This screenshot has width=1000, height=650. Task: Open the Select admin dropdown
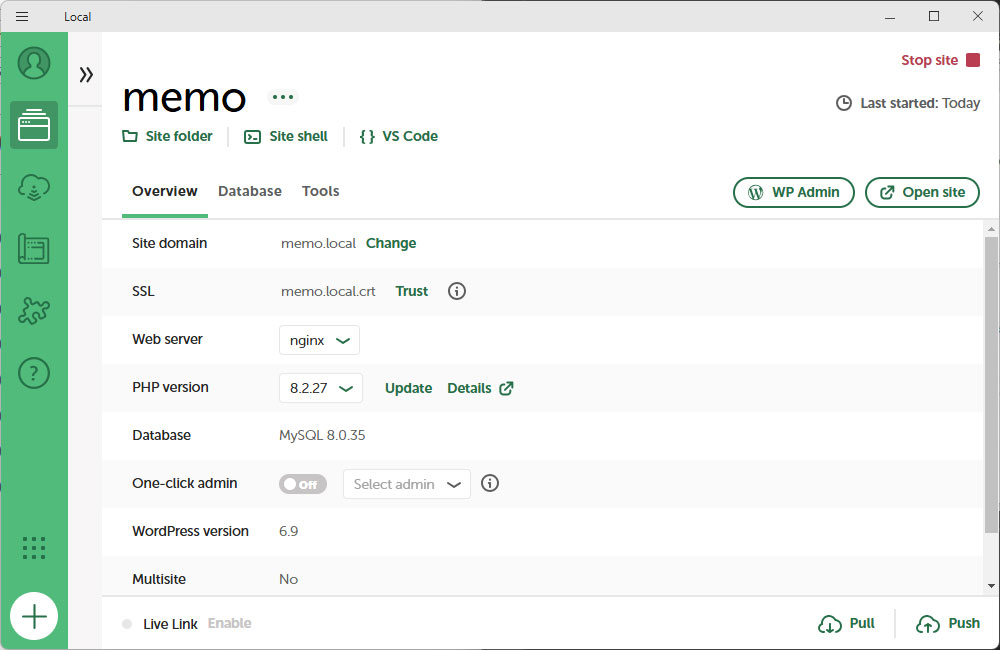(x=406, y=484)
